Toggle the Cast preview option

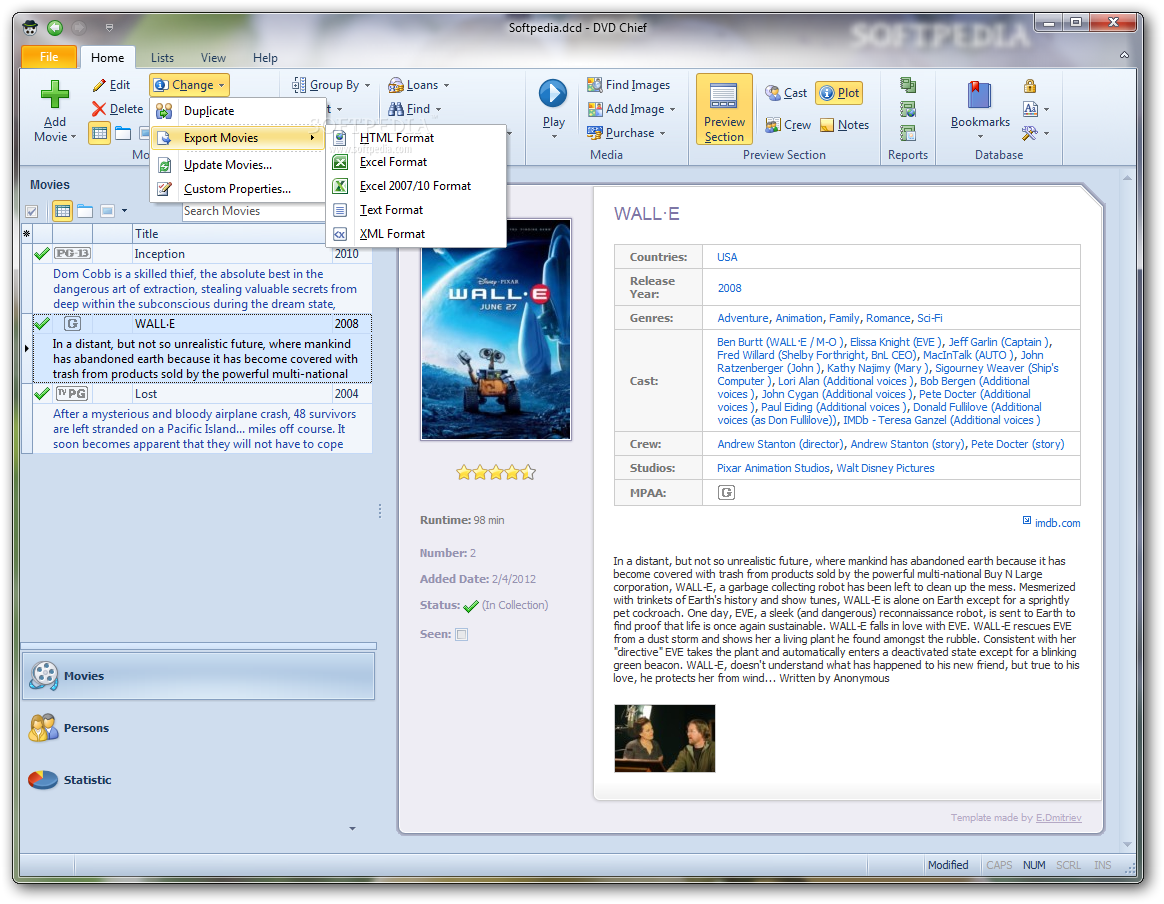pyautogui.click(x=785, y=93)
